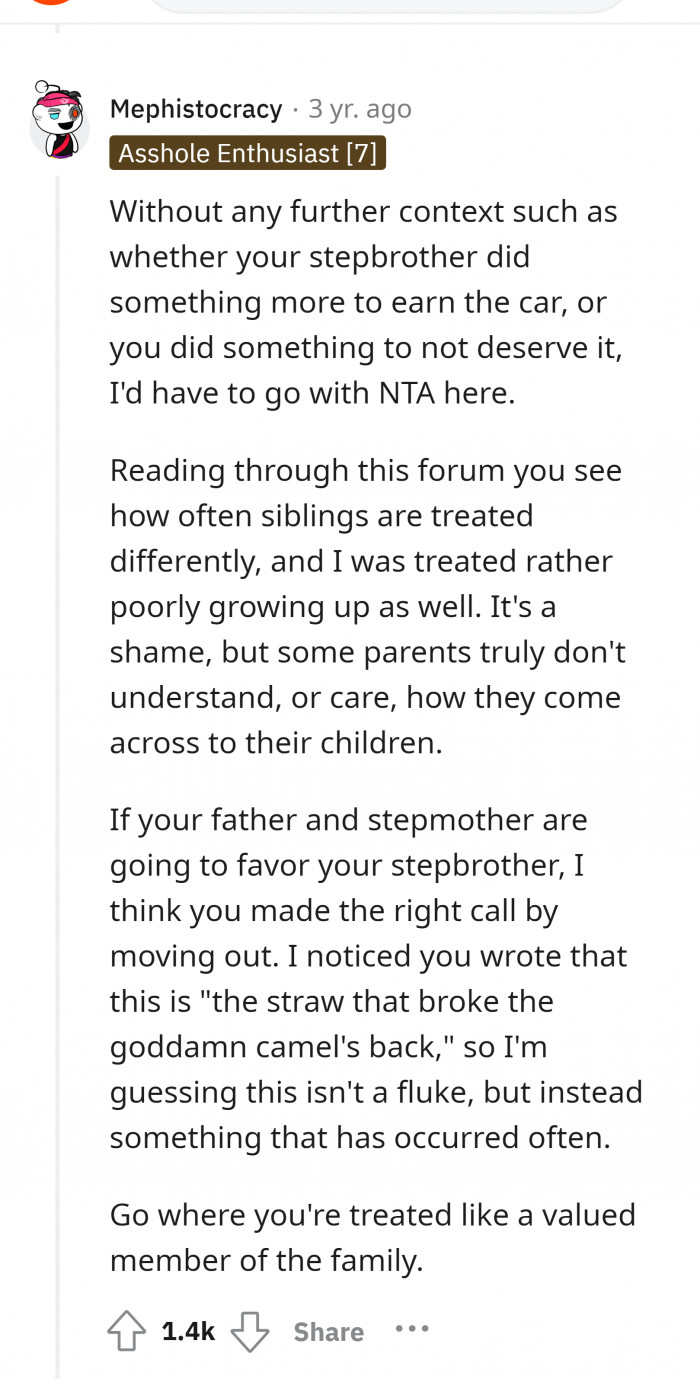Open the Mephistocracy user profile link
The width and height of the screenshot is (700, 1379).
click(196, 108)
